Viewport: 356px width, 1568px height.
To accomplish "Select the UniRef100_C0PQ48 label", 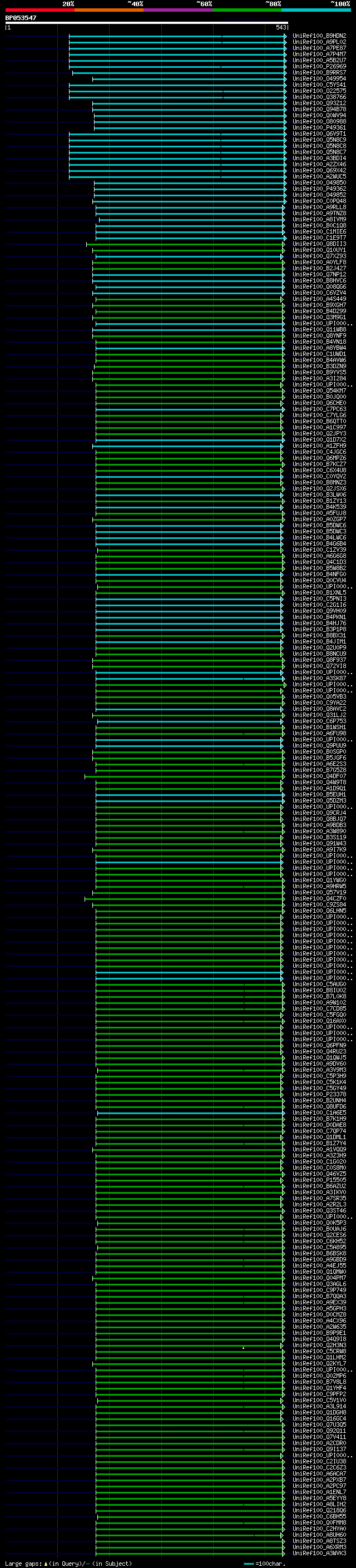I will coord(319,201).
